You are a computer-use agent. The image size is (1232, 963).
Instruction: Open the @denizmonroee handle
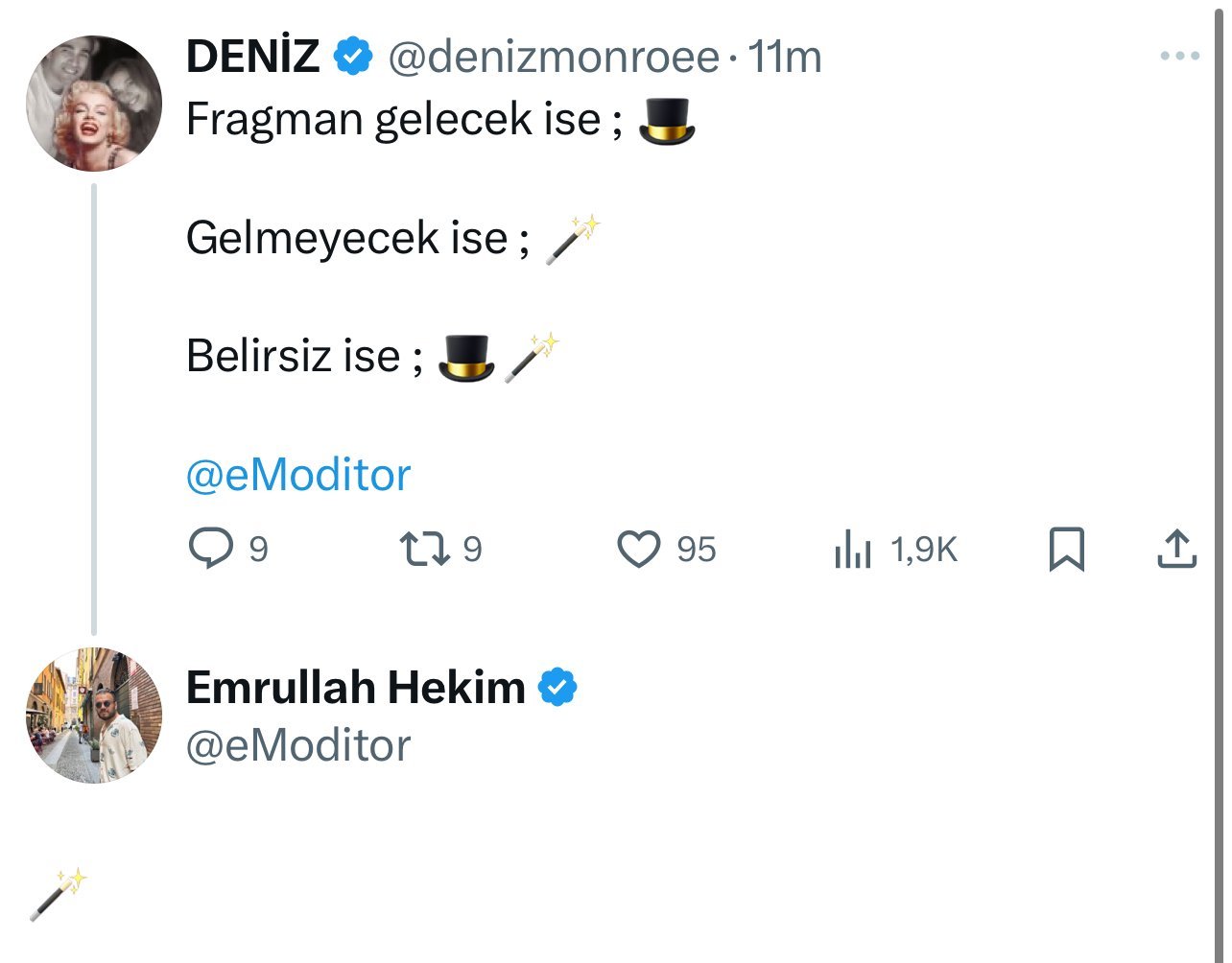(554, 58)
